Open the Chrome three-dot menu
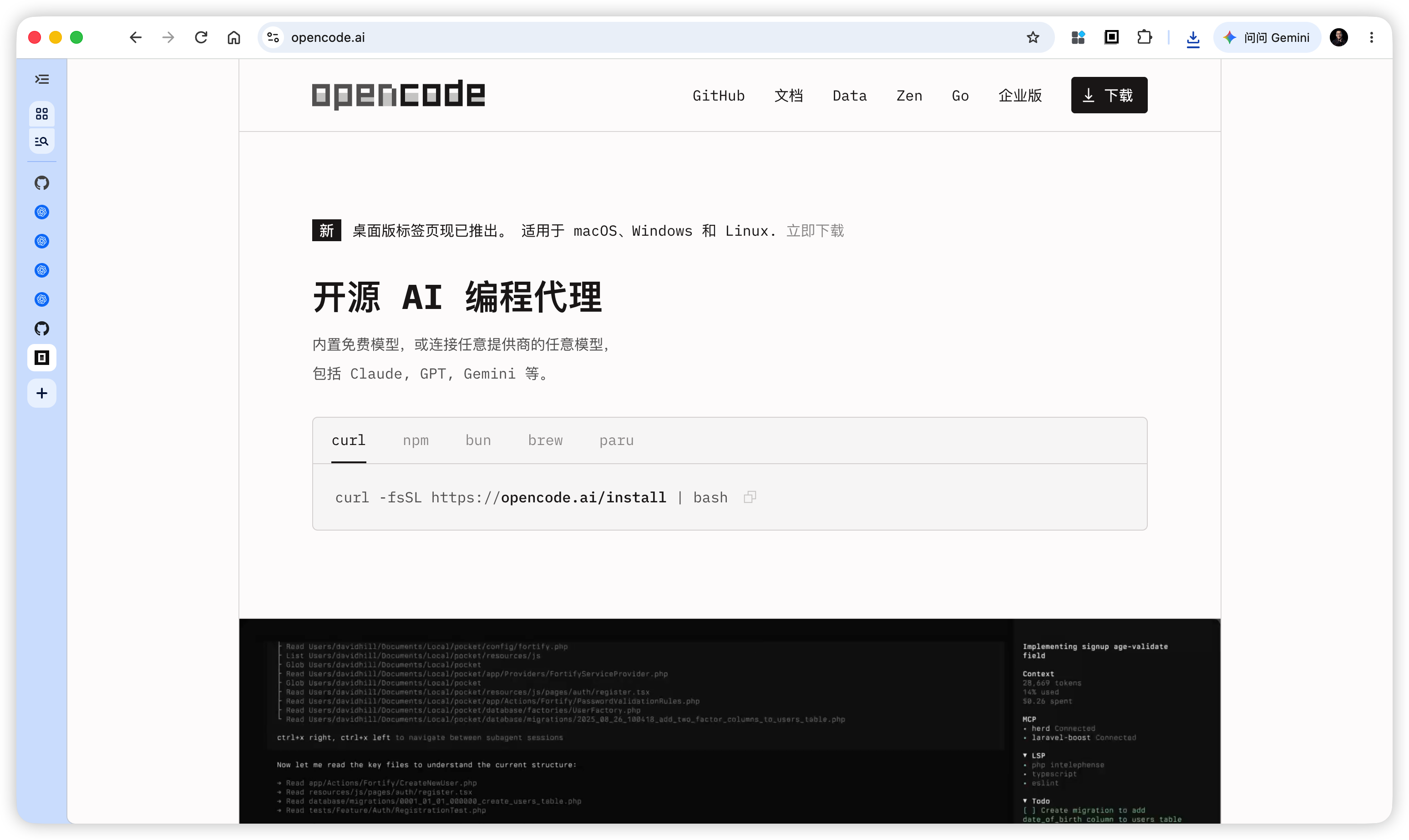Viewport: 1409px width, 840px height. 1372,37
